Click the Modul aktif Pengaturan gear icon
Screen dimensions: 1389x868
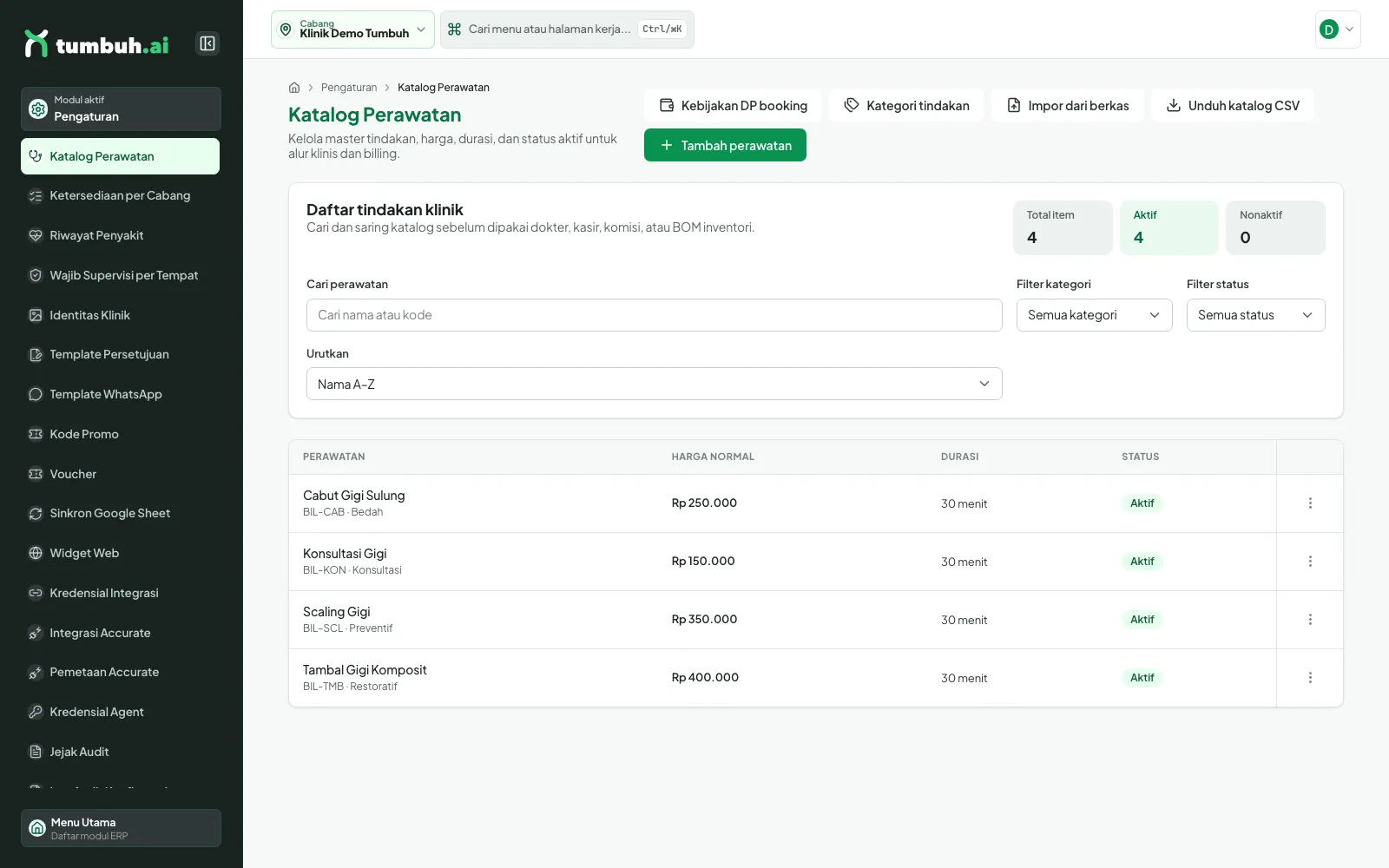(38, 108)
